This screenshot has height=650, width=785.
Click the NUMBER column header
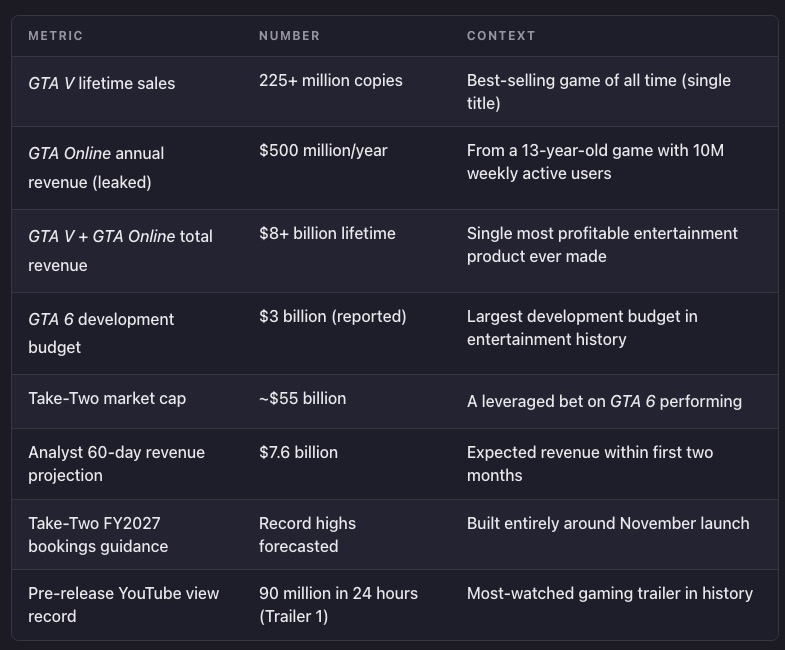pyautogui.click(x=289, y=36)
